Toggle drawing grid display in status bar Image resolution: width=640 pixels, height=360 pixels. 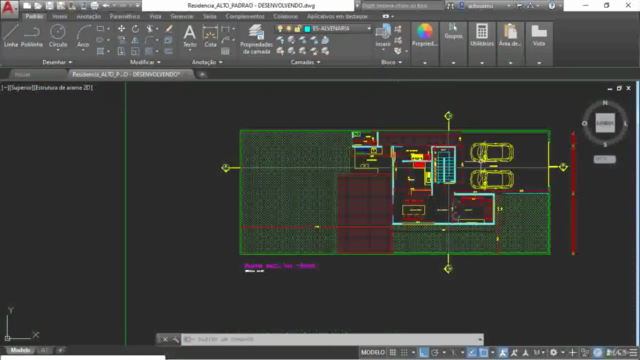pos(393,352)
